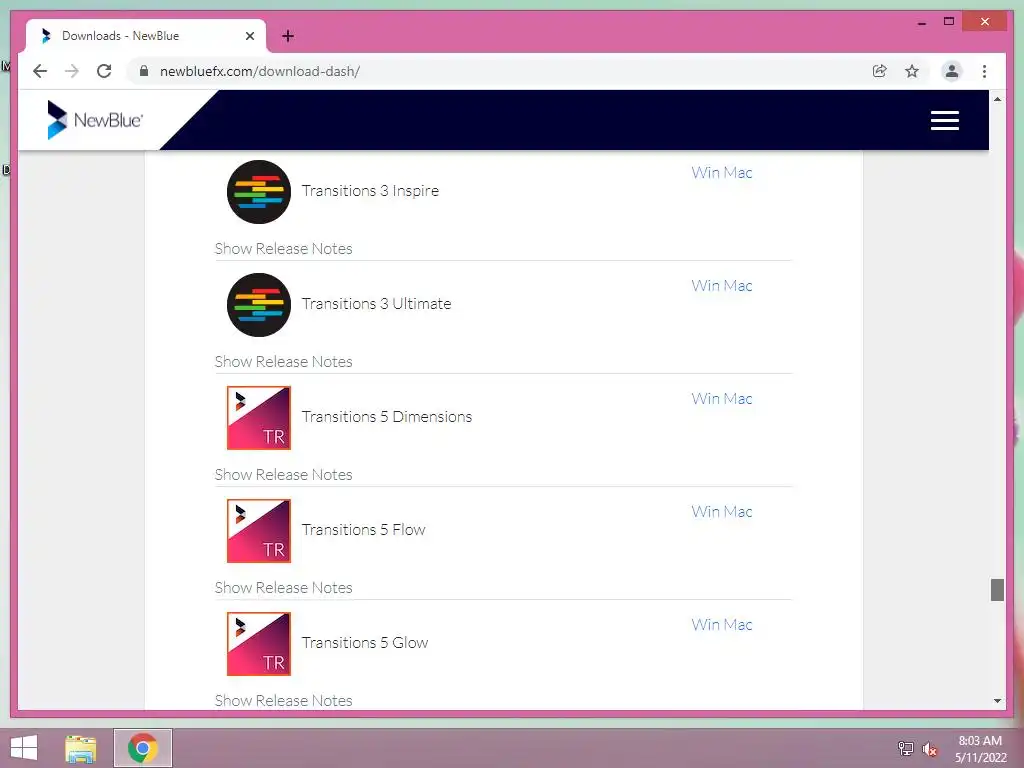1024x768 pixels.
Task: Bookmark this page with star icon
Action: click(x=912, y=71)
